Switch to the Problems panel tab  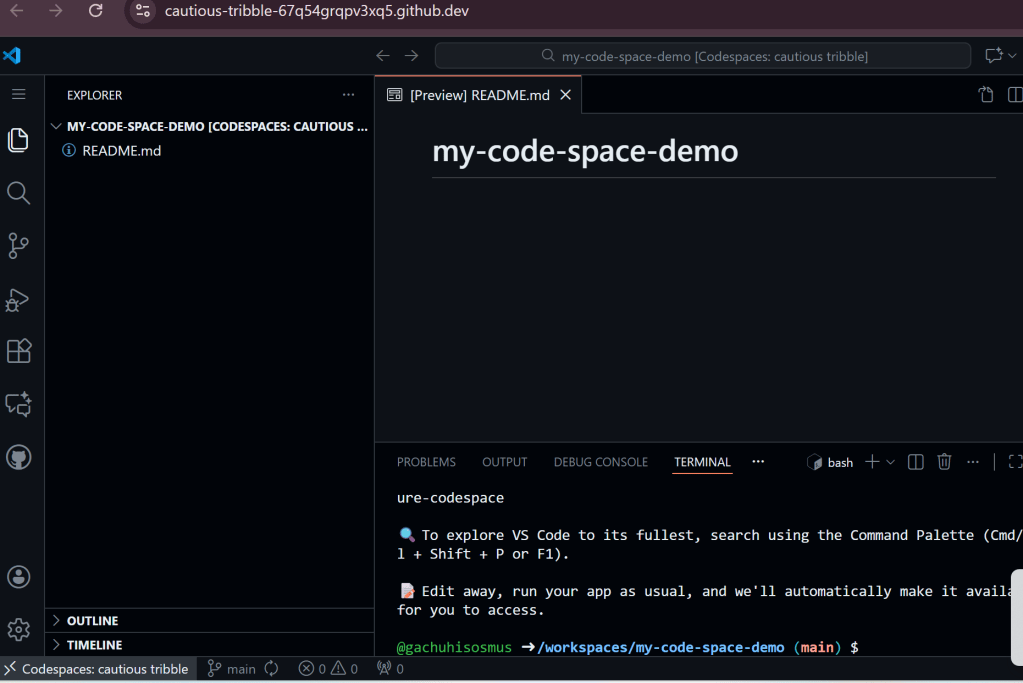[426, 462]
